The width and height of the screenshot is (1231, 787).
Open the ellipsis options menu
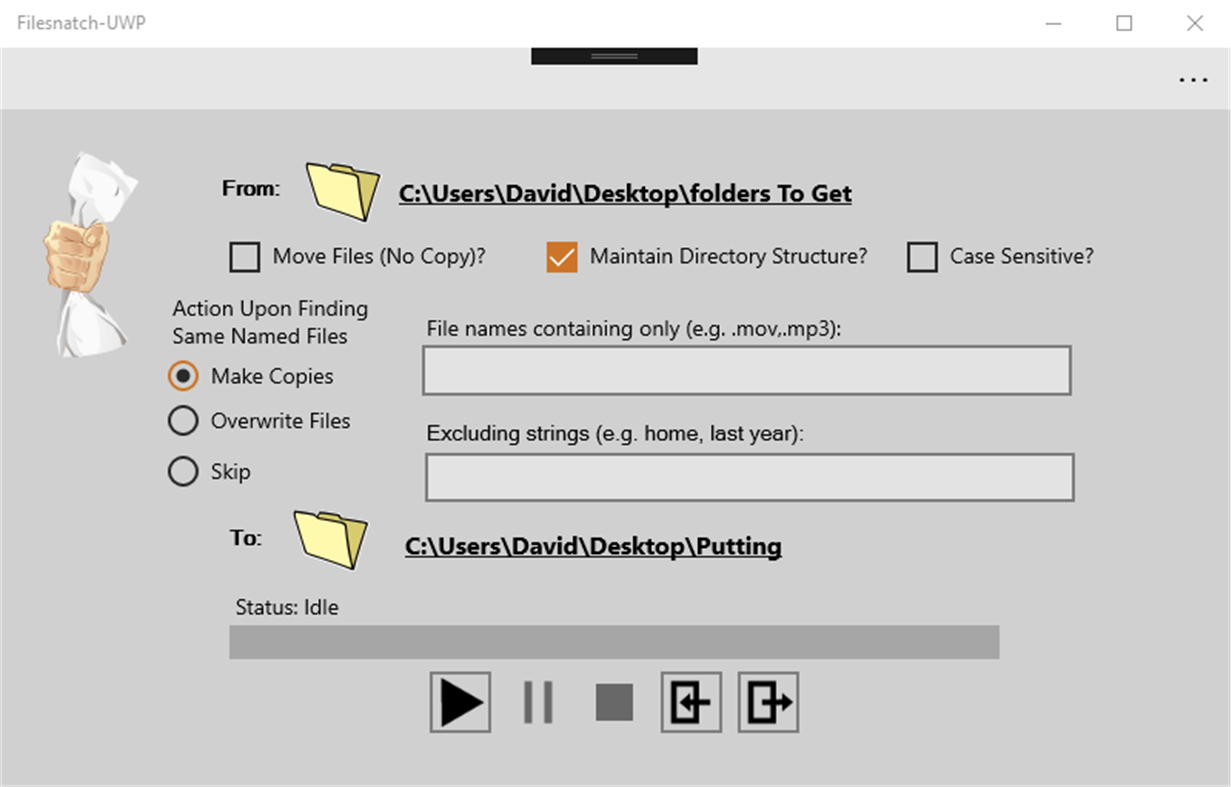pyautogui.click(x=1192, y=80)
